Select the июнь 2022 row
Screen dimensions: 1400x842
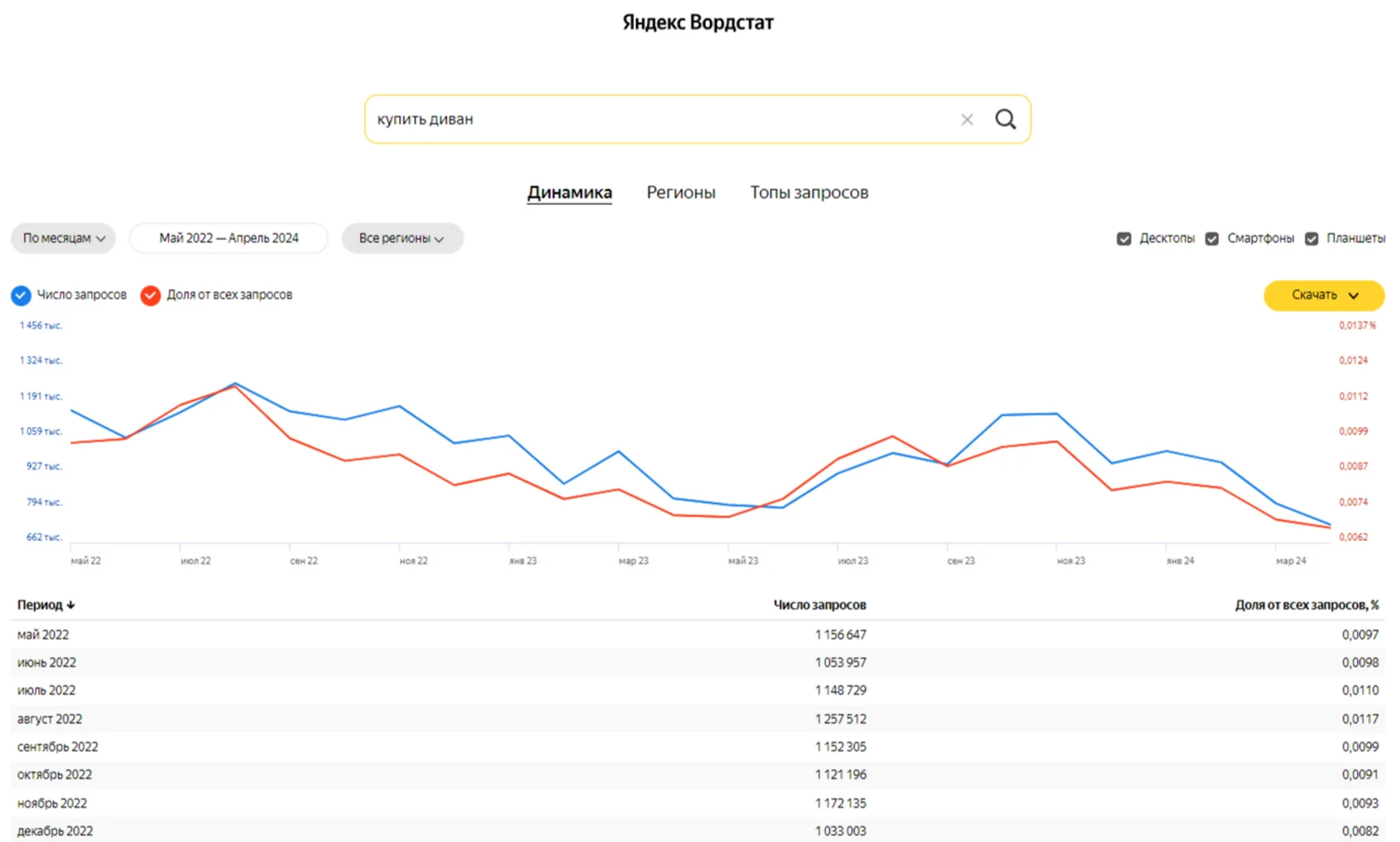(697, 663)
